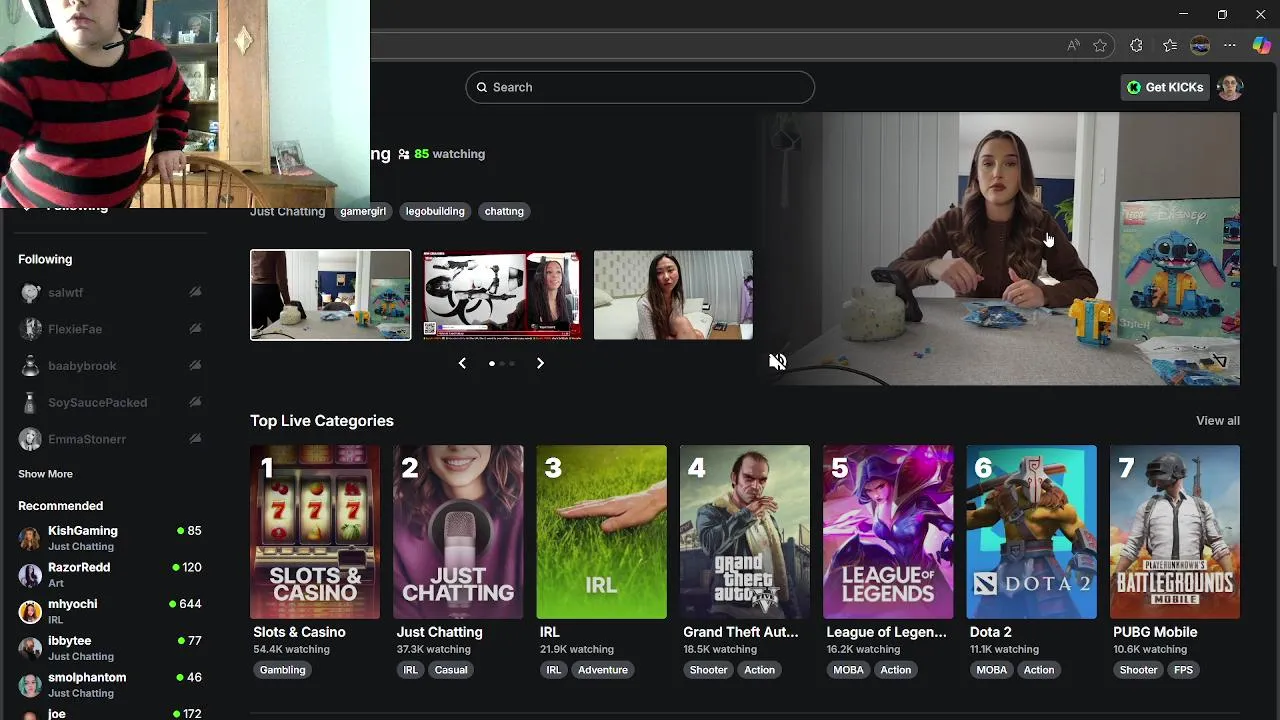Screen dimensions: 1280x720
Task: Open the user profile avatar menu
Action: coord(1230,87)
